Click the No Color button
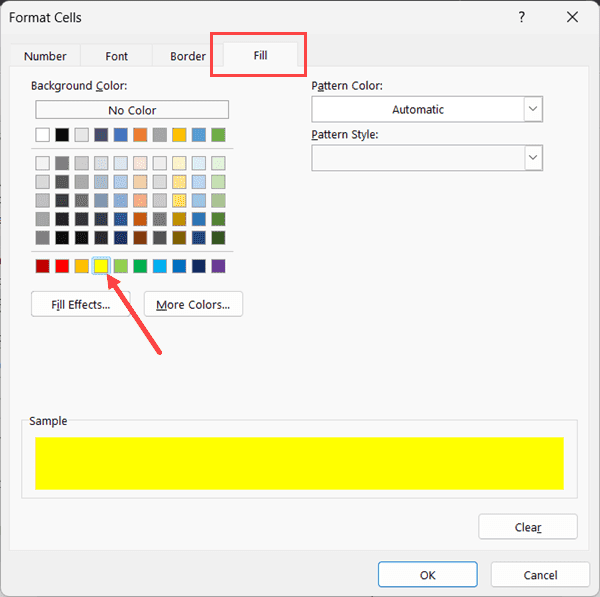Viewport: 600px width, 597px height. [x=132, y=110]
